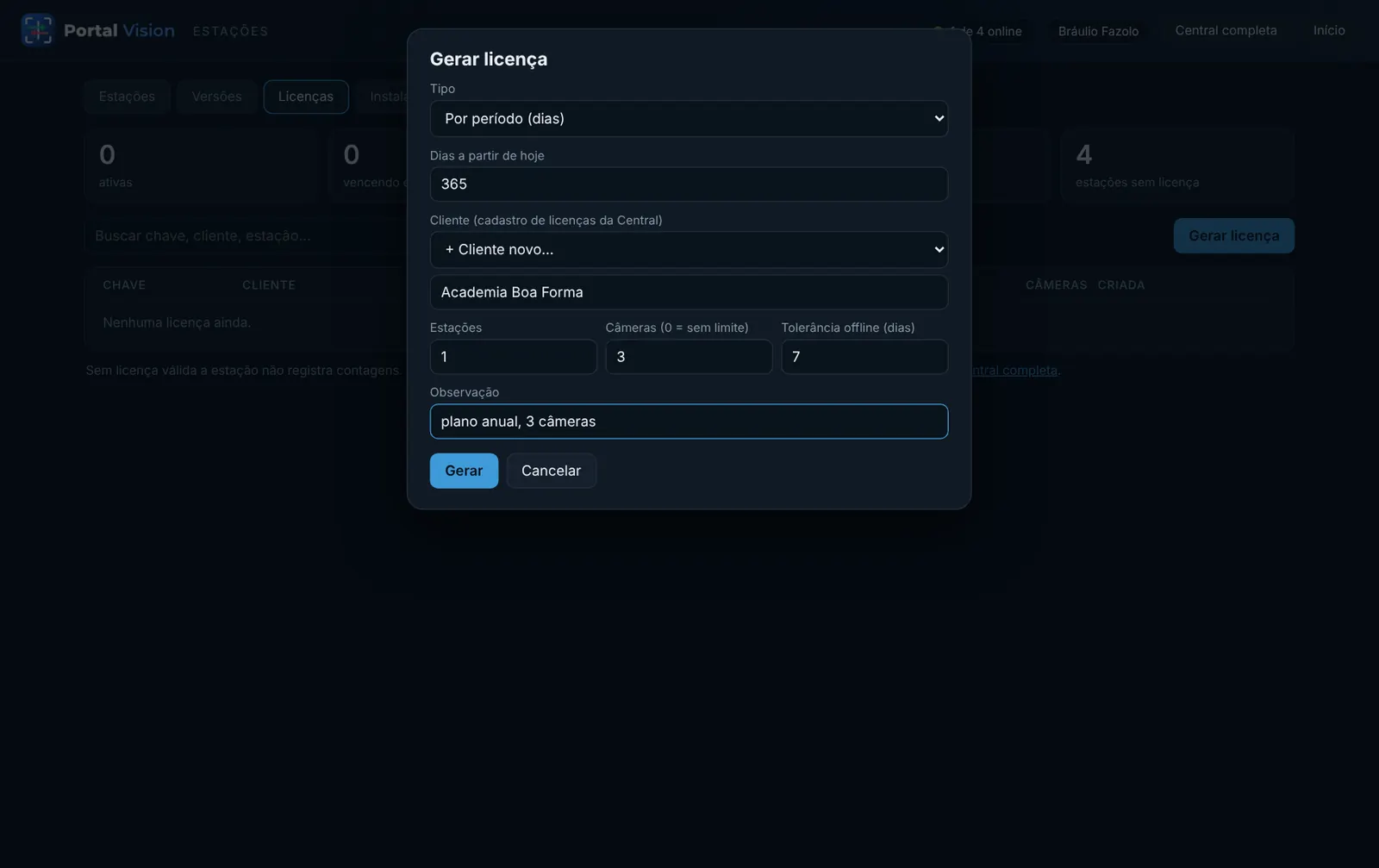The image size is (1379, 868).
Task: Focus the Estações number field
Action: coord(513,357)
